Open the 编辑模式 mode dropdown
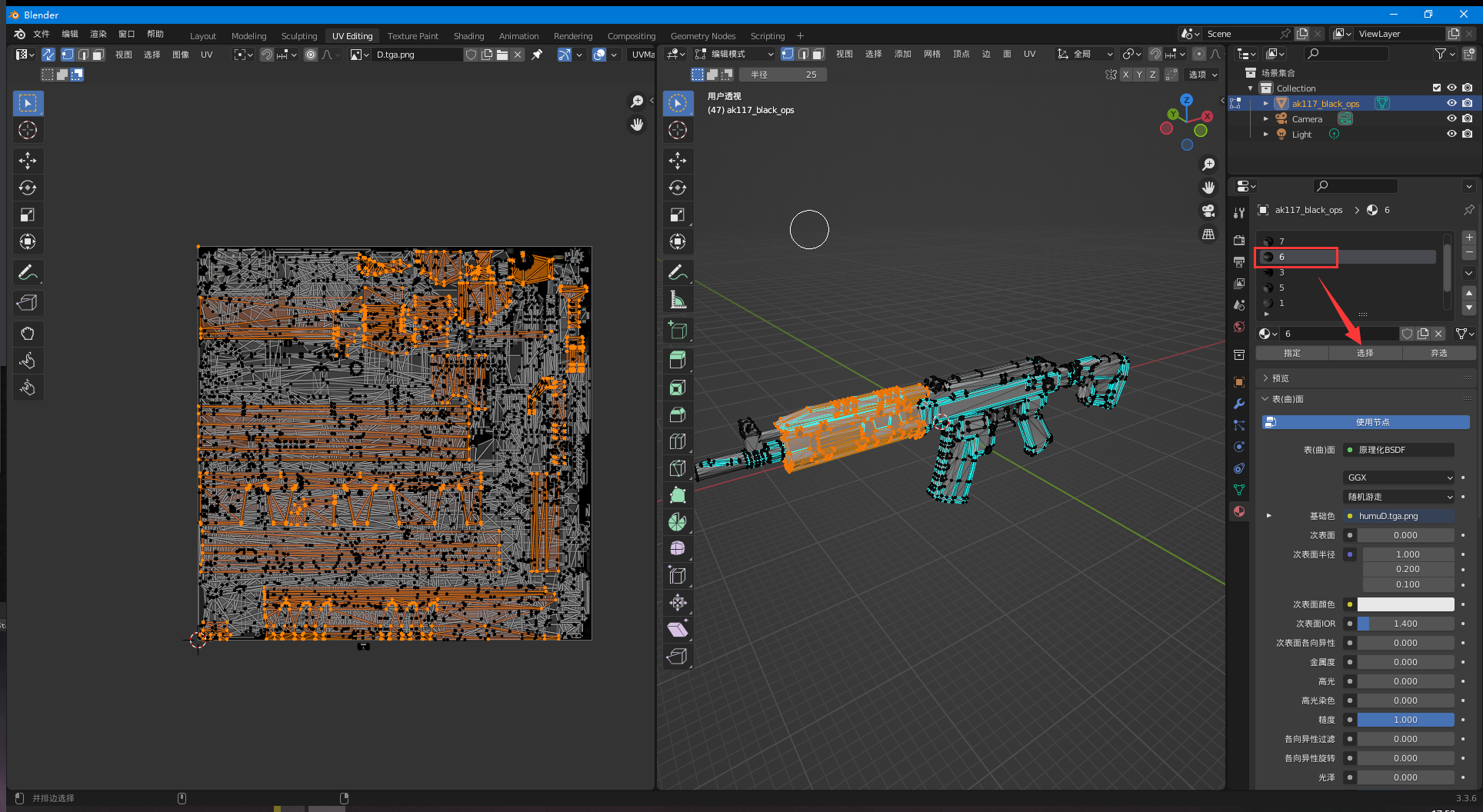The image size is (1483, 812). tap(735, 54)
